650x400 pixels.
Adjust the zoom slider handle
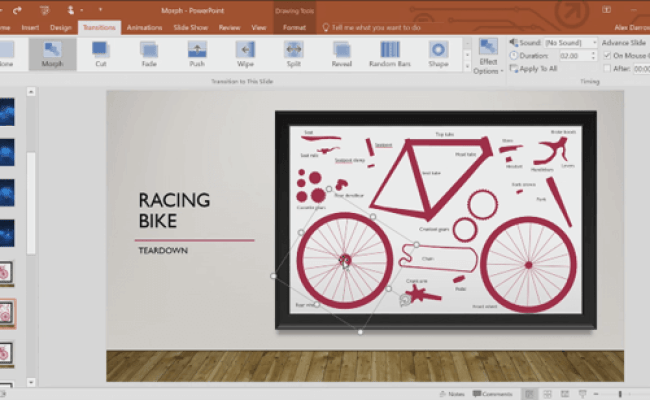pos(620,394)
